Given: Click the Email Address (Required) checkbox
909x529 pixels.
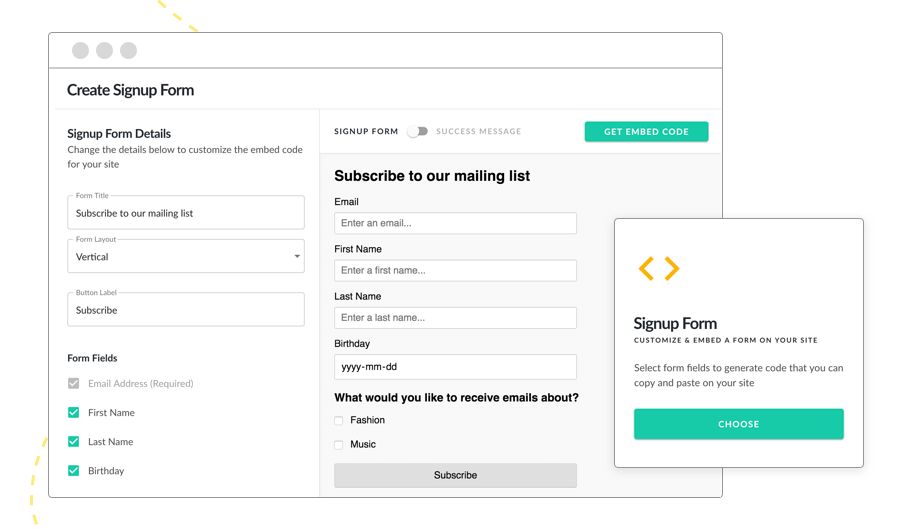Looking at the screenshot, I should click(74, 384).
